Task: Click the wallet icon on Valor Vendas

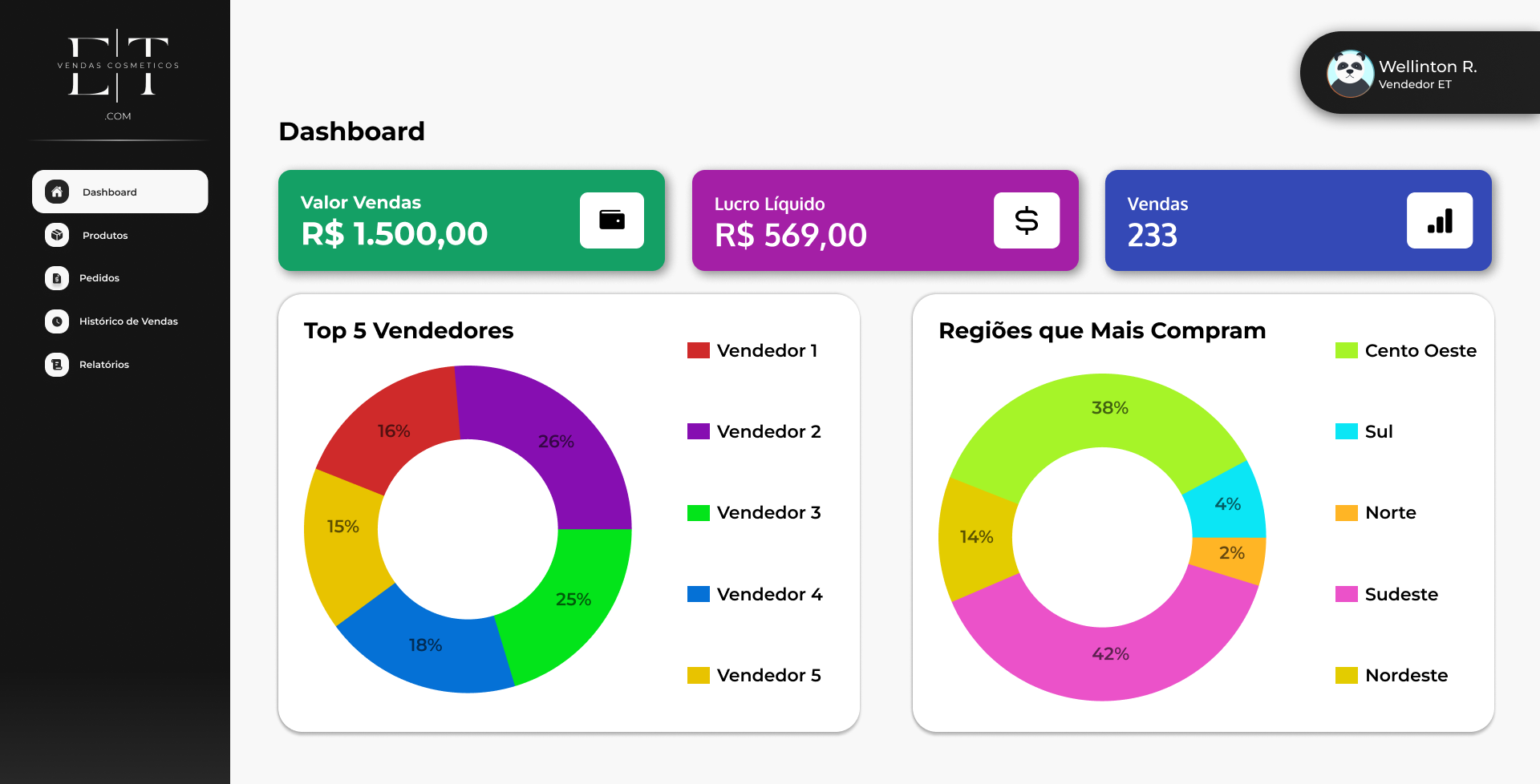Action: pos(612,220)
